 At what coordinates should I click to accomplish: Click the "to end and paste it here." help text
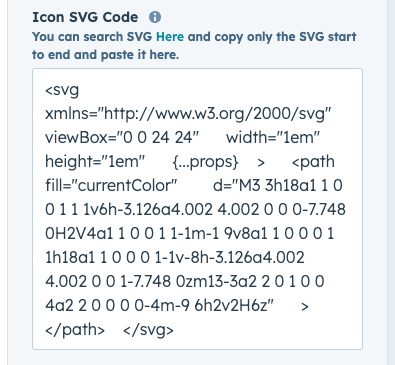106,55
